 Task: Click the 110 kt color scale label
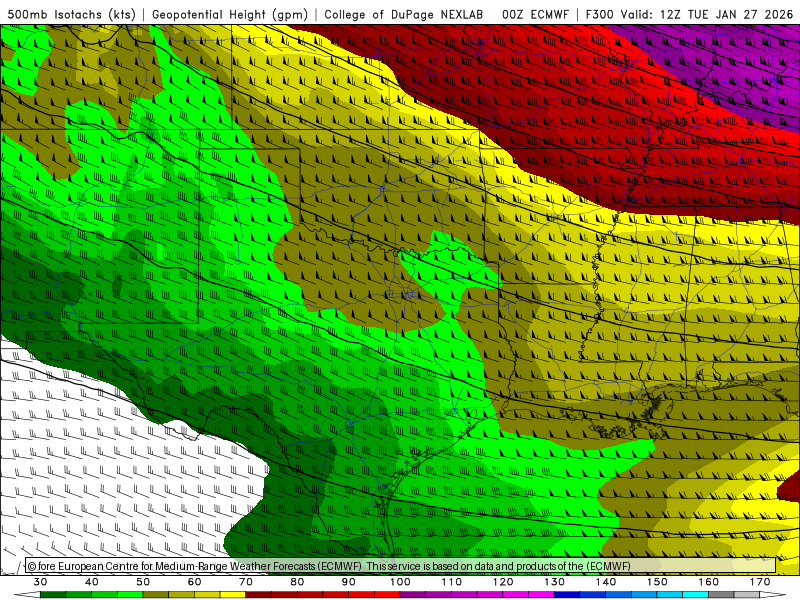point(452,582)
